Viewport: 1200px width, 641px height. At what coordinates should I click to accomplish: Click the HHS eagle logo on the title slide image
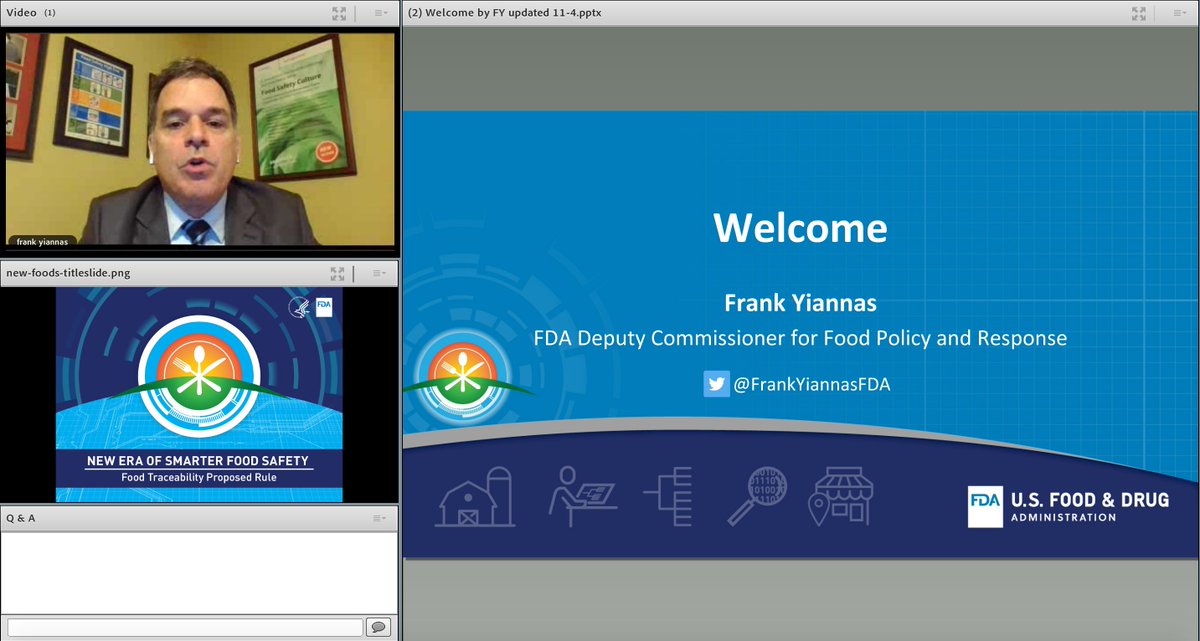point(299,308)
